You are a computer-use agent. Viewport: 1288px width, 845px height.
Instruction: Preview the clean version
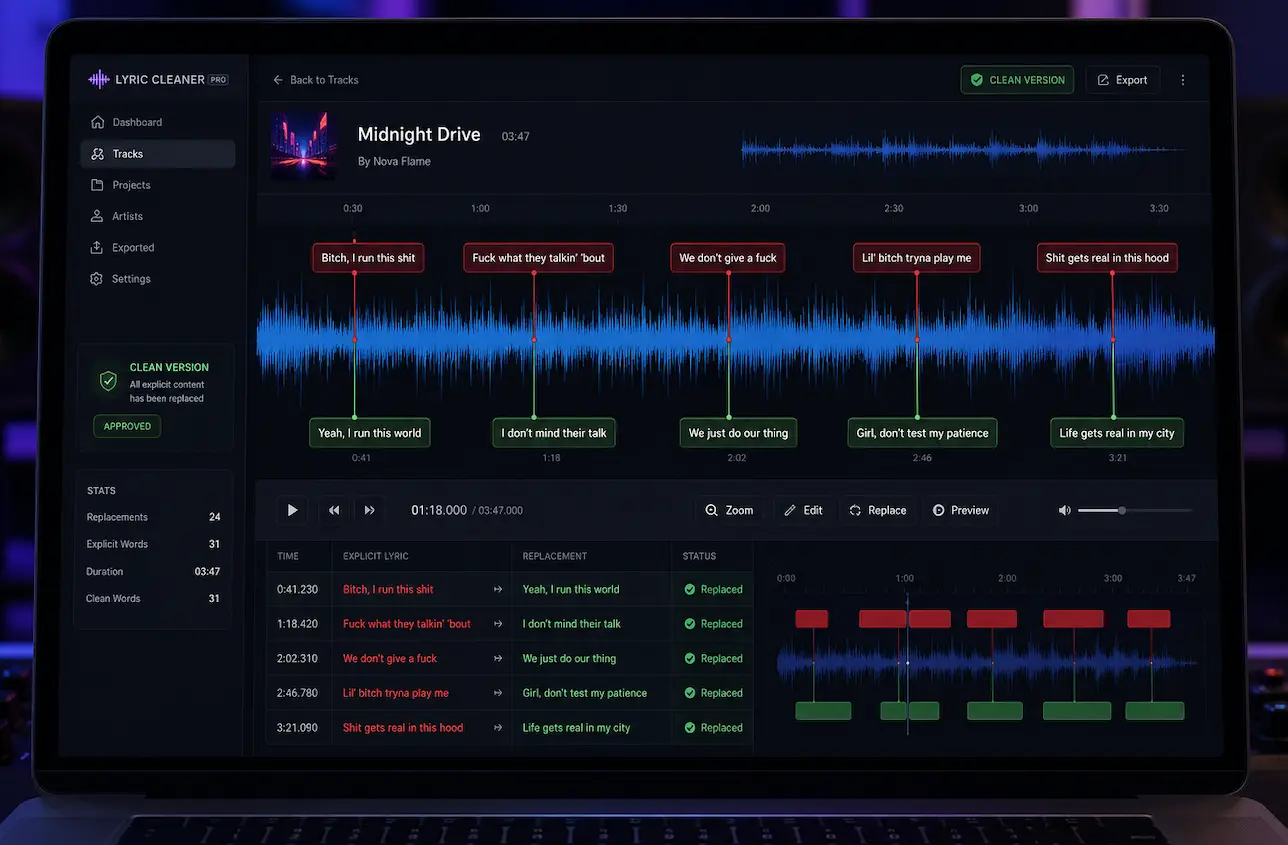[961, 510]
